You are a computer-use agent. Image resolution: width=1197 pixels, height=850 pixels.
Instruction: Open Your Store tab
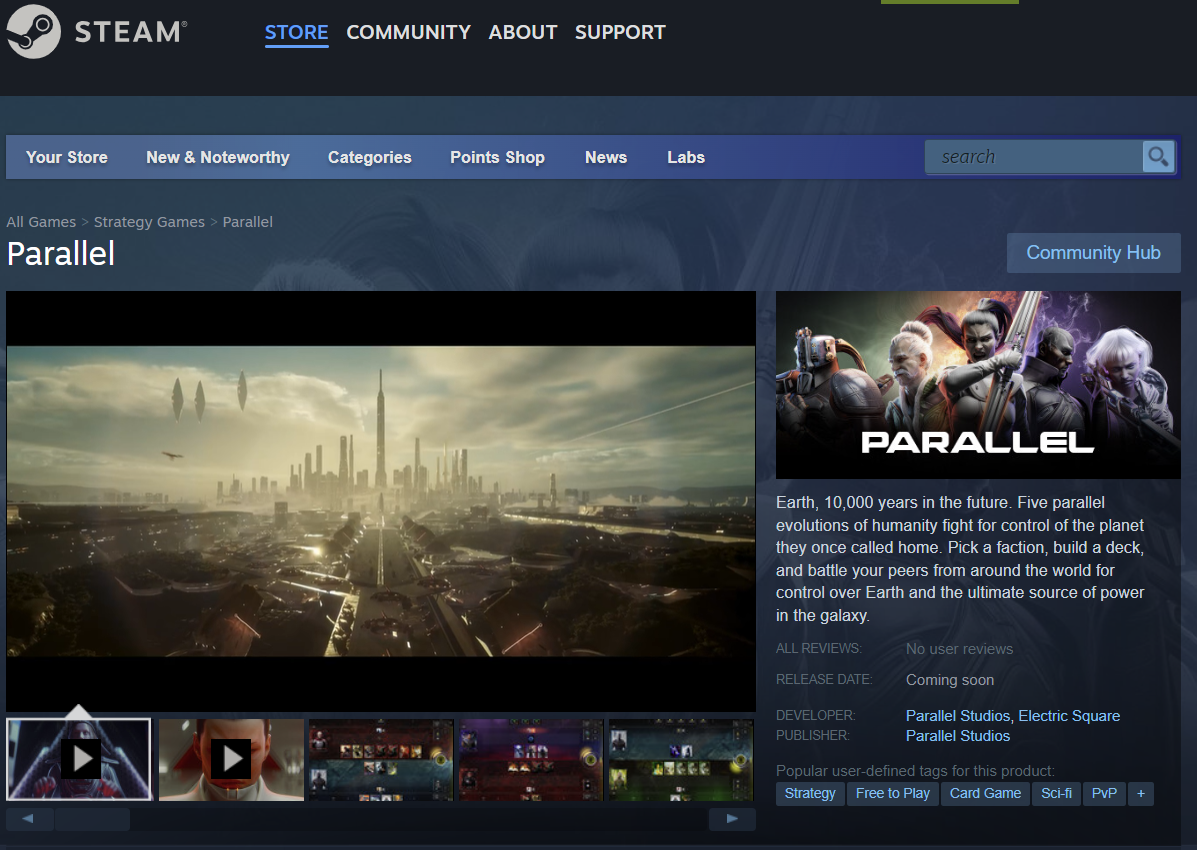click(66, 157)
